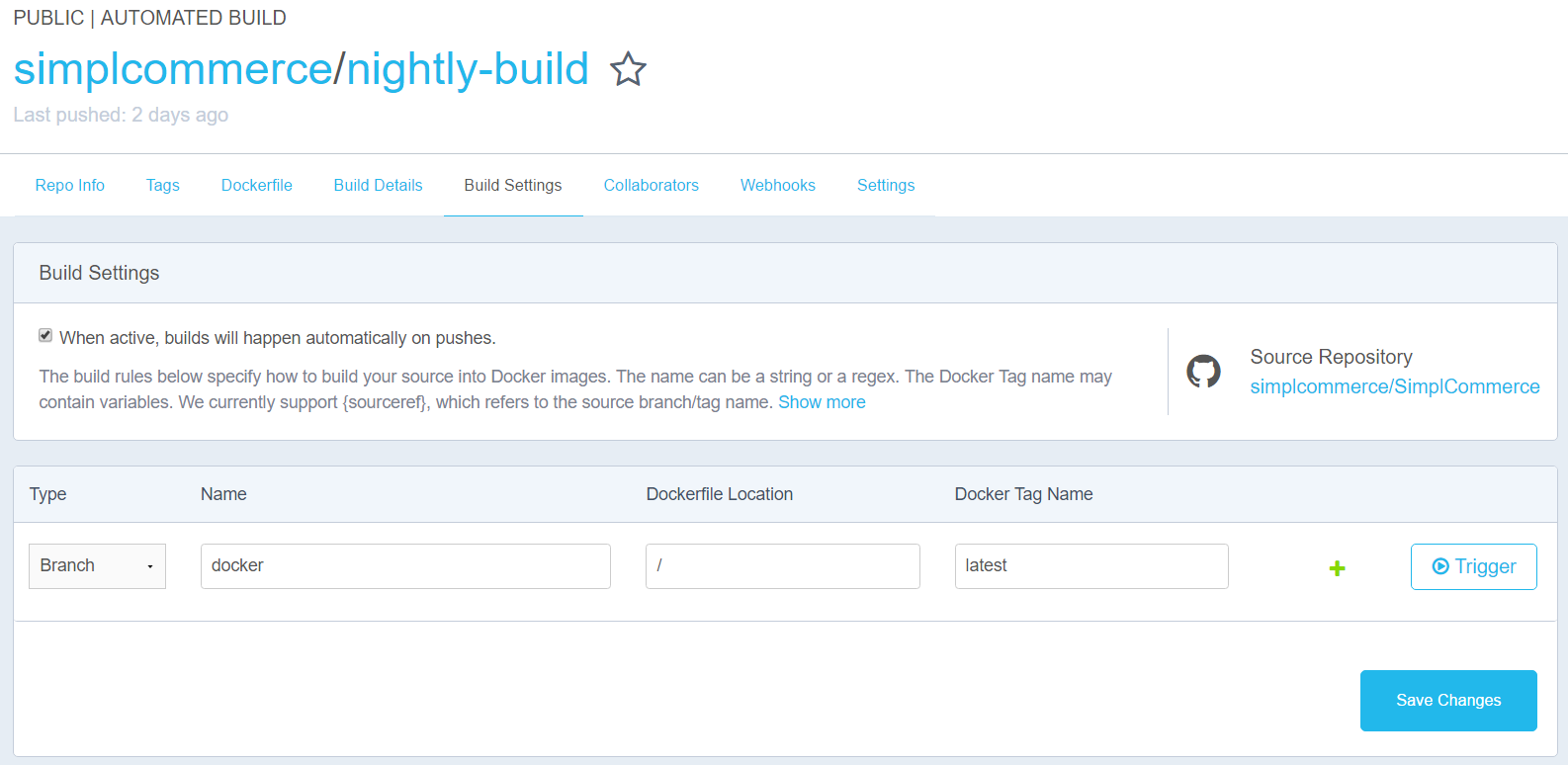This screenshot has height=765, width=1568.
Task: Open the Repo Info tab
Action: 70,185
